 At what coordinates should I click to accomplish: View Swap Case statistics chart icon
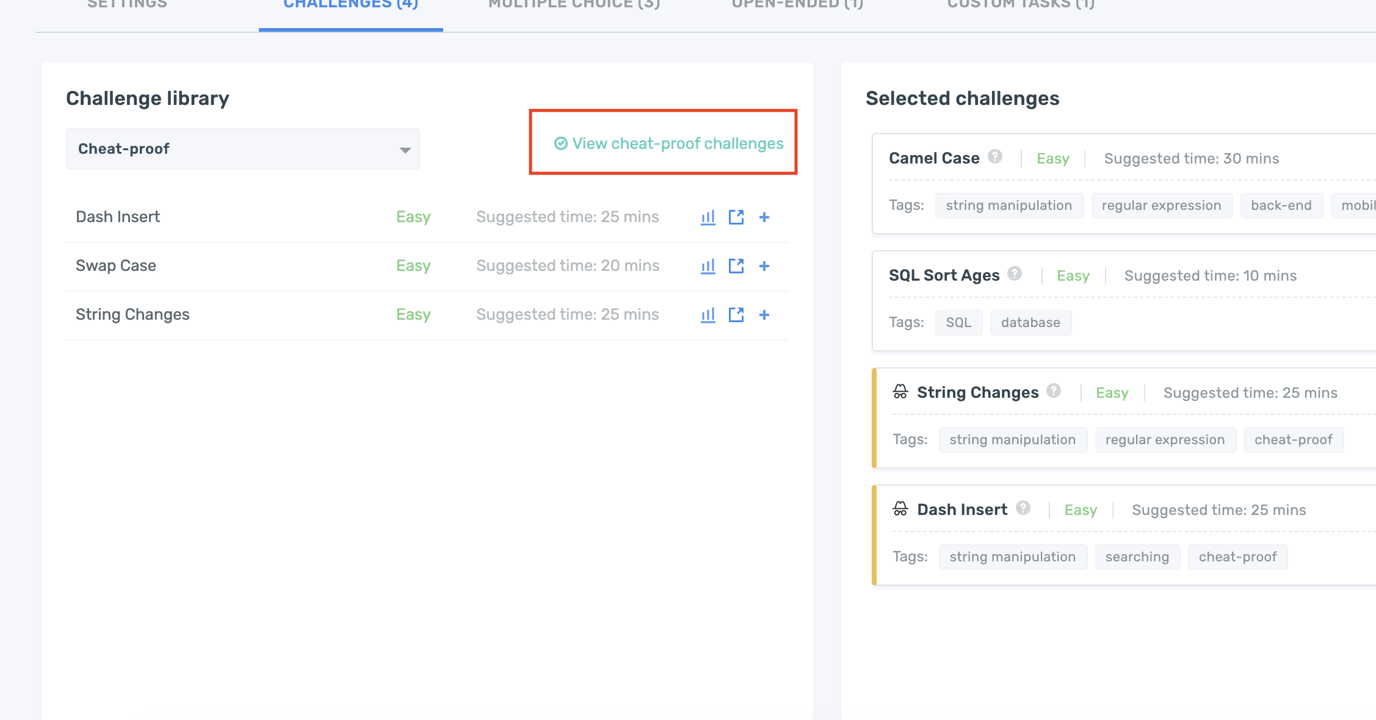(708, 266)
